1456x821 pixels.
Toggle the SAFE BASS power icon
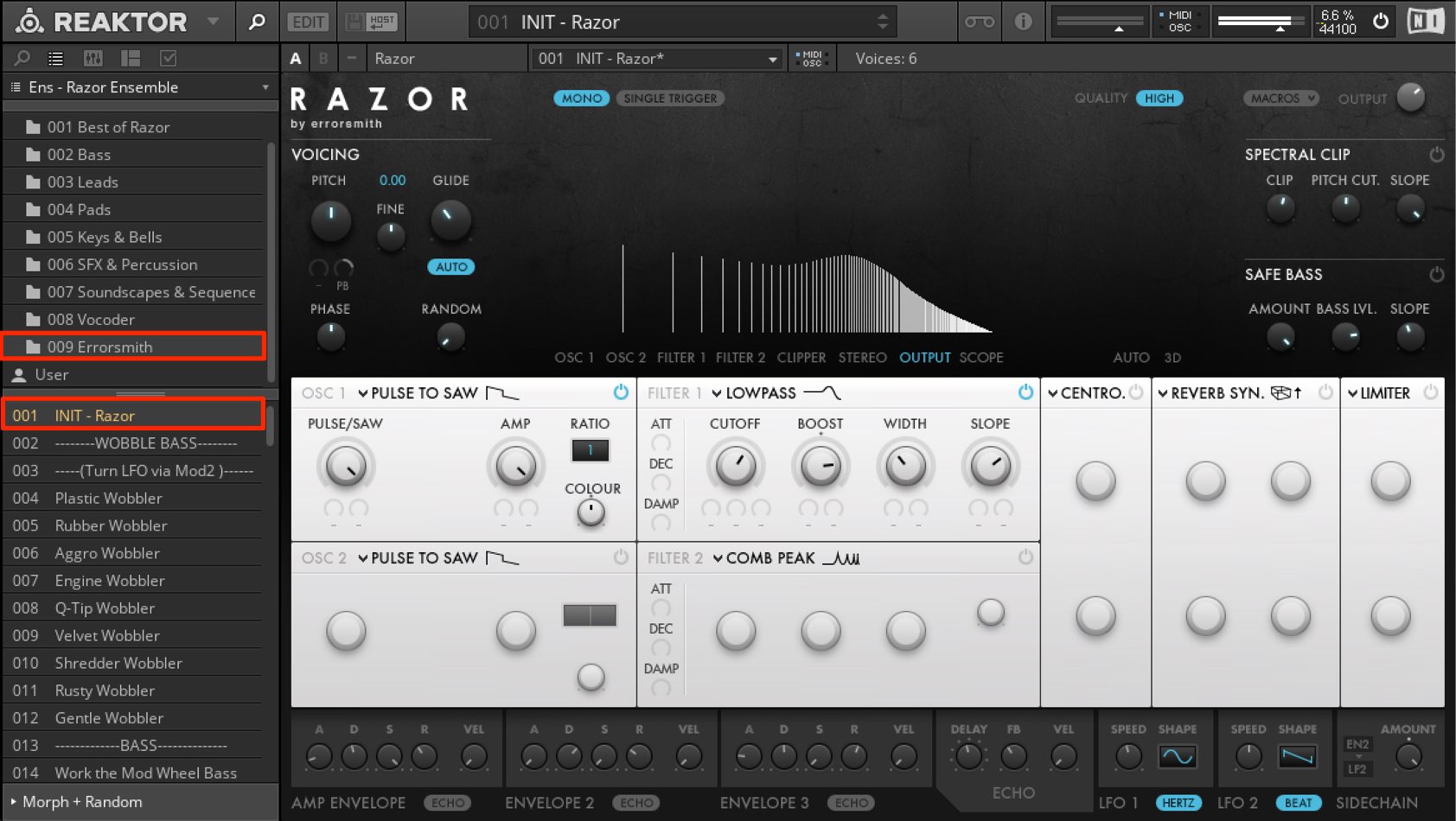coord(1436,275)
